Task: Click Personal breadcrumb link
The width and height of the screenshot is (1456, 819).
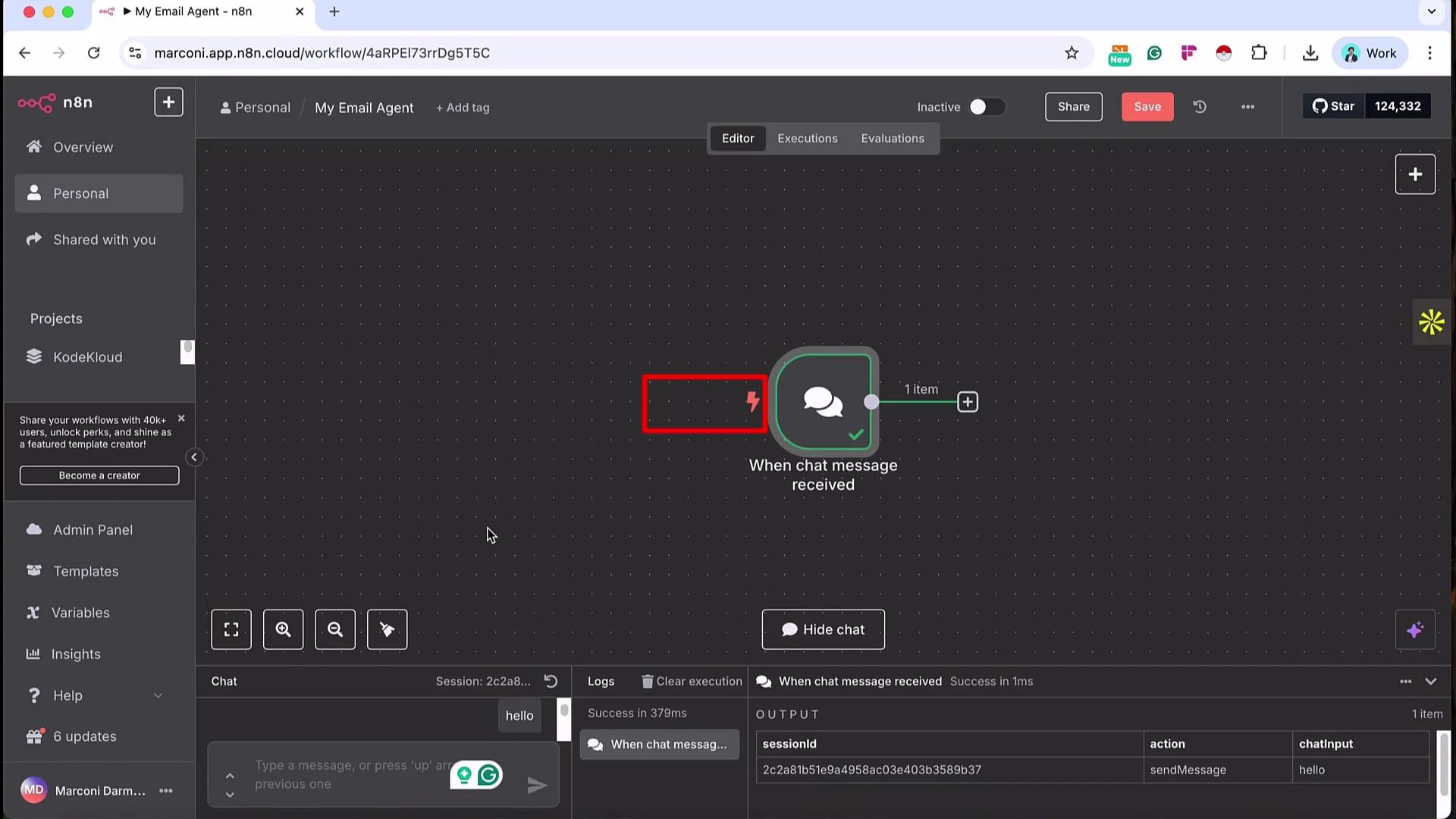Action: [x=256, y=108]
